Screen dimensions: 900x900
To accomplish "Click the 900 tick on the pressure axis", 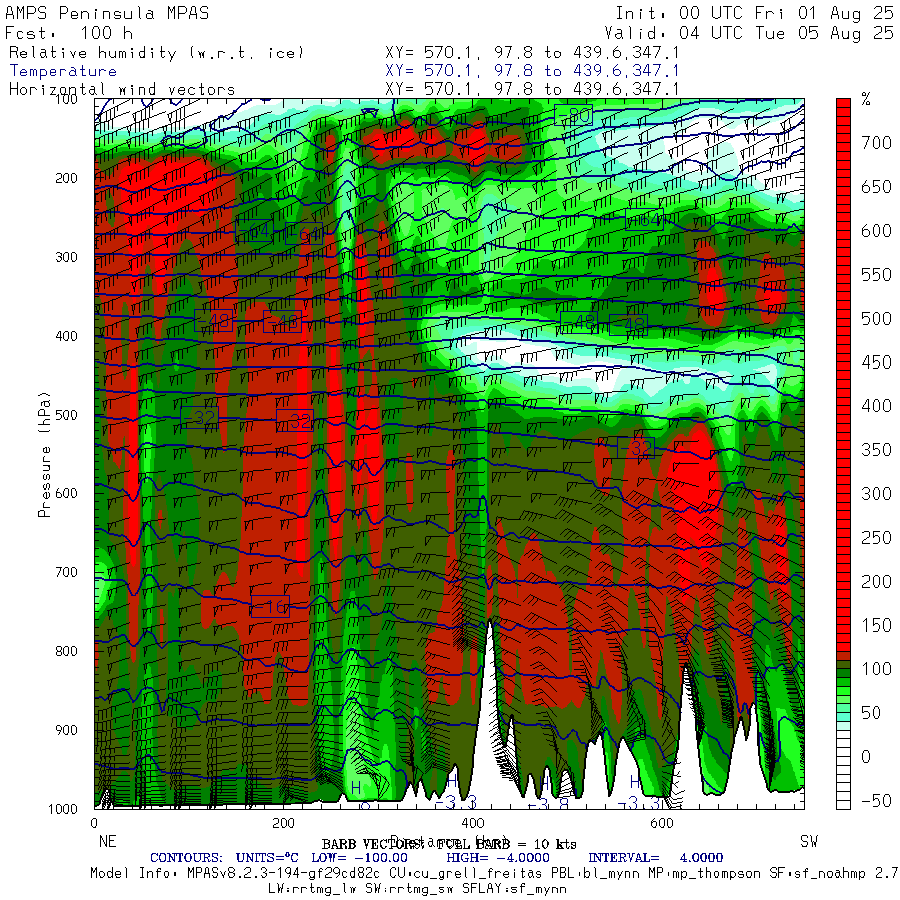I will [x=66, y=730].
